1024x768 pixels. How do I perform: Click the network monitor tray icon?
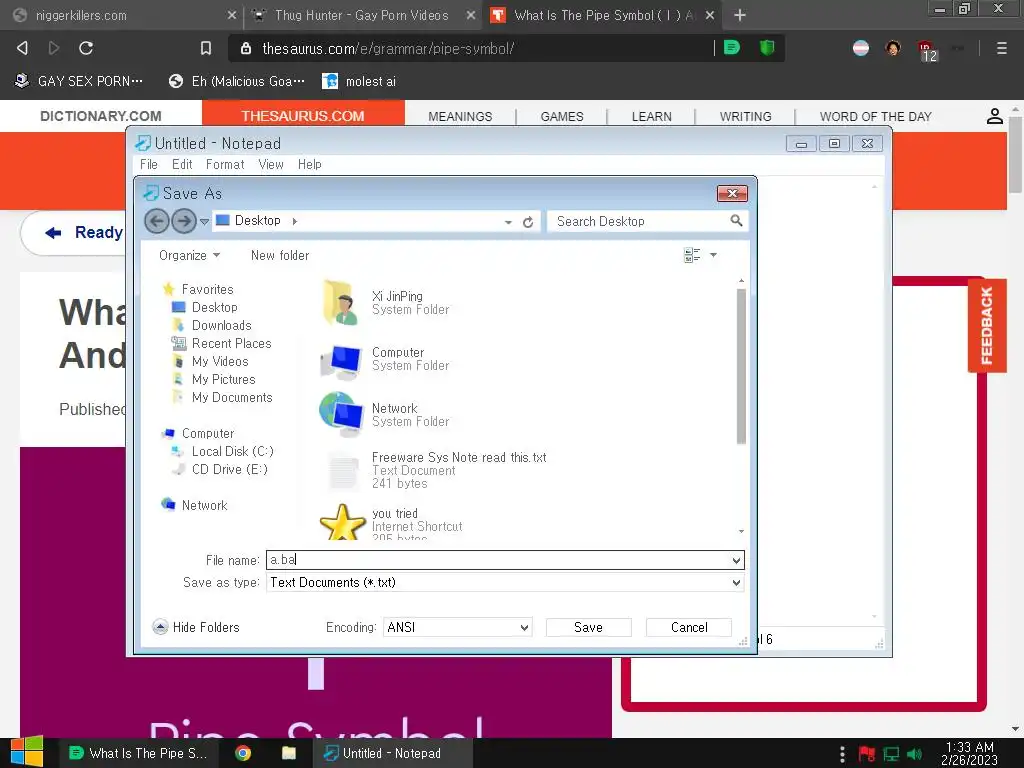click(891, 754)
